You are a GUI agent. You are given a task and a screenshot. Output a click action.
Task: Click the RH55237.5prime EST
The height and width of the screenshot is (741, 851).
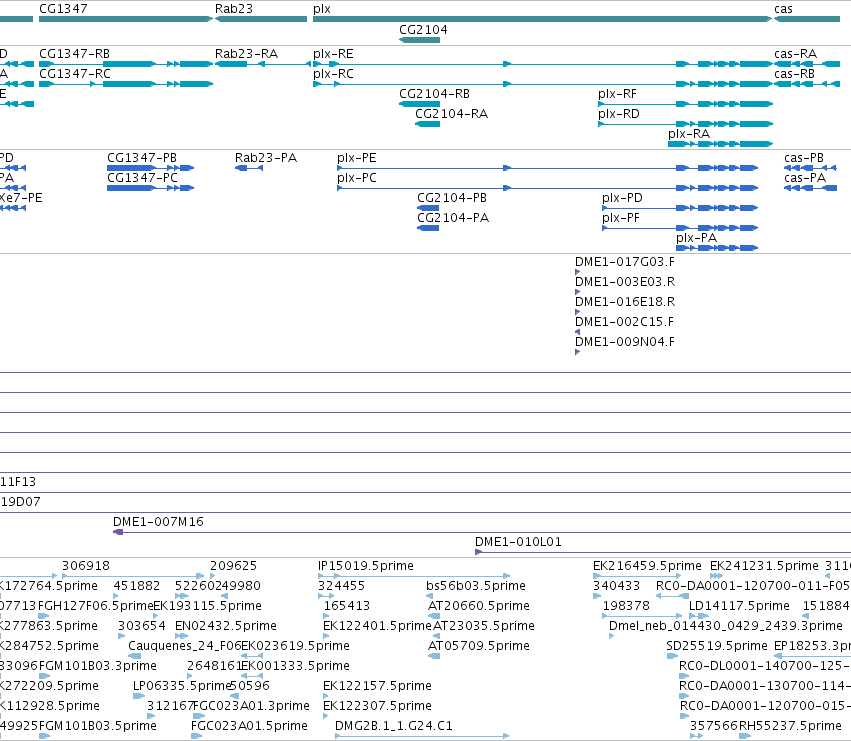coord(745,736)
